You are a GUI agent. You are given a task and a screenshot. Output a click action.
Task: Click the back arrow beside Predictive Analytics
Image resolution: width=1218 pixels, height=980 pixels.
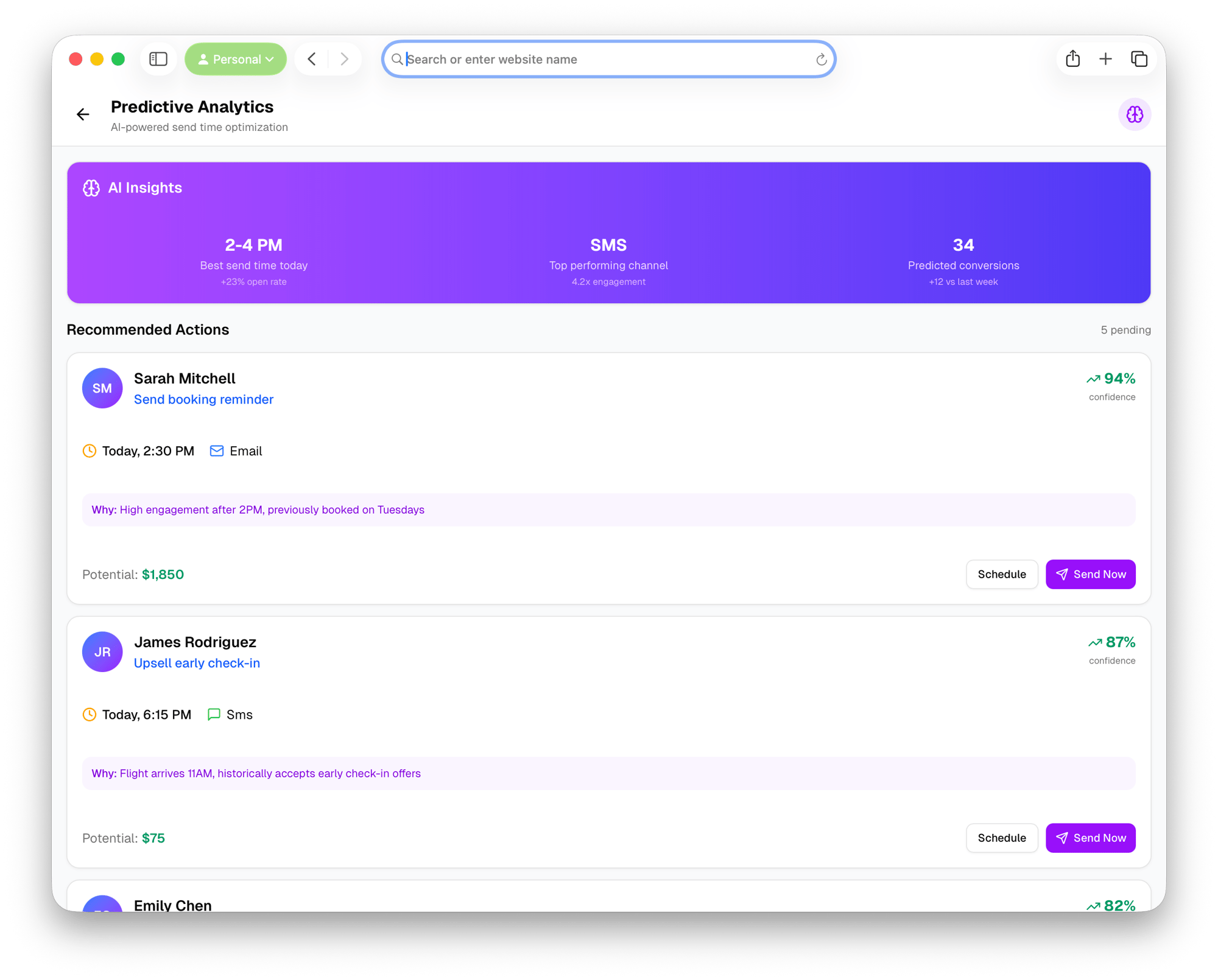point(83,114)
